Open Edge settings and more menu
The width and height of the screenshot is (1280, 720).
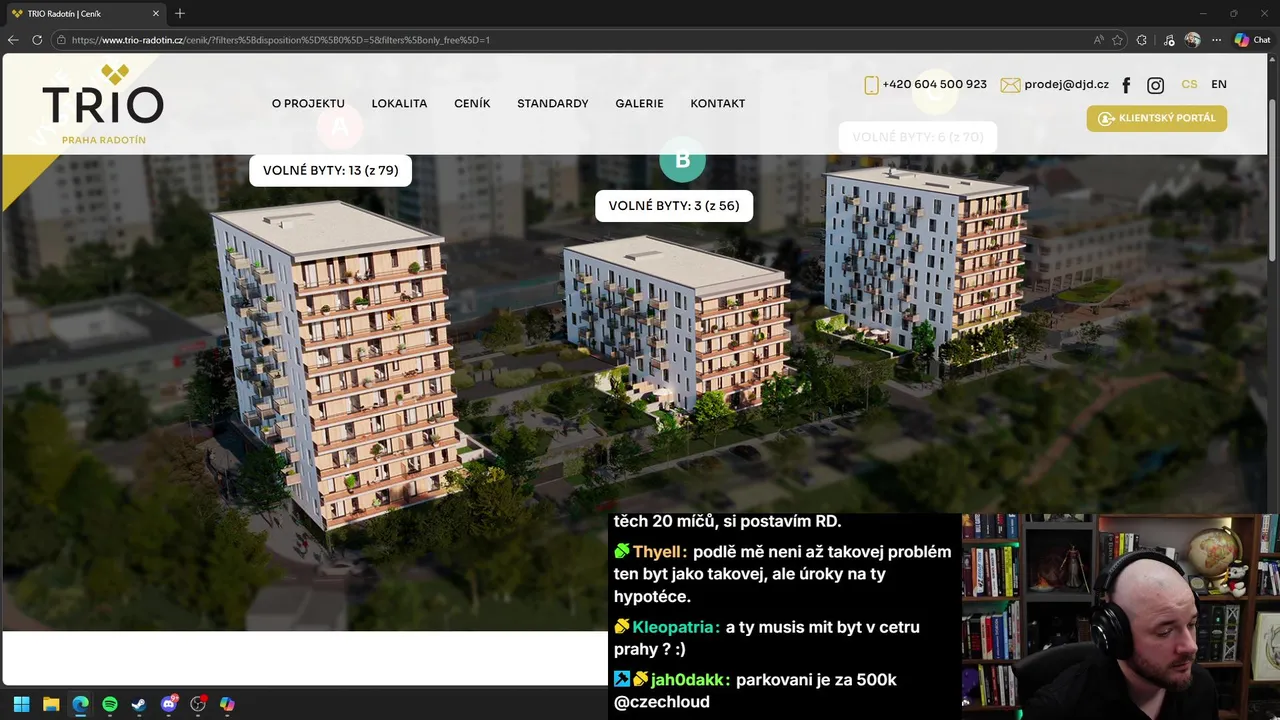pyautogui.click(x=1217, y=40)
